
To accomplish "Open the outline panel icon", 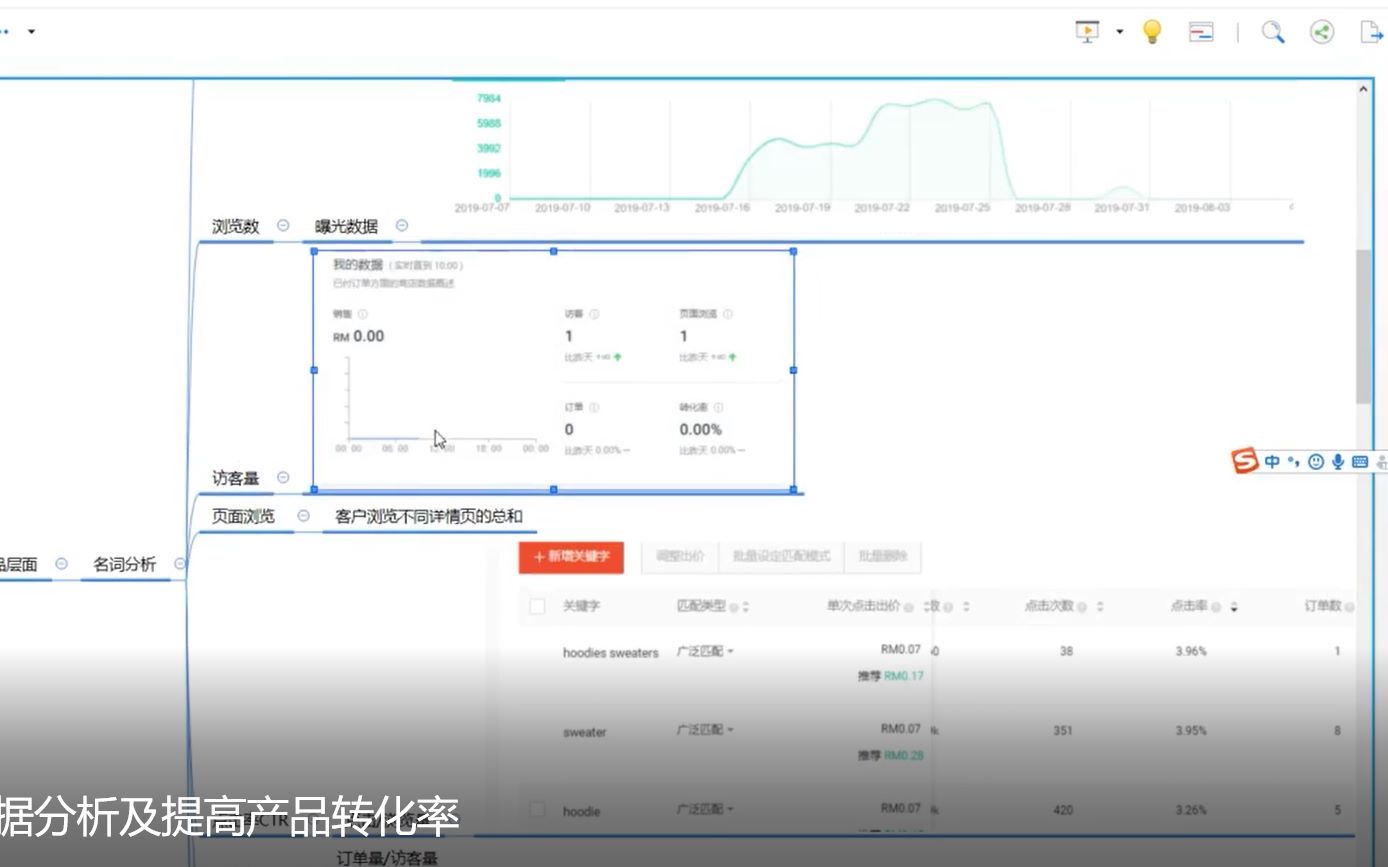I will click(1200, 31).
